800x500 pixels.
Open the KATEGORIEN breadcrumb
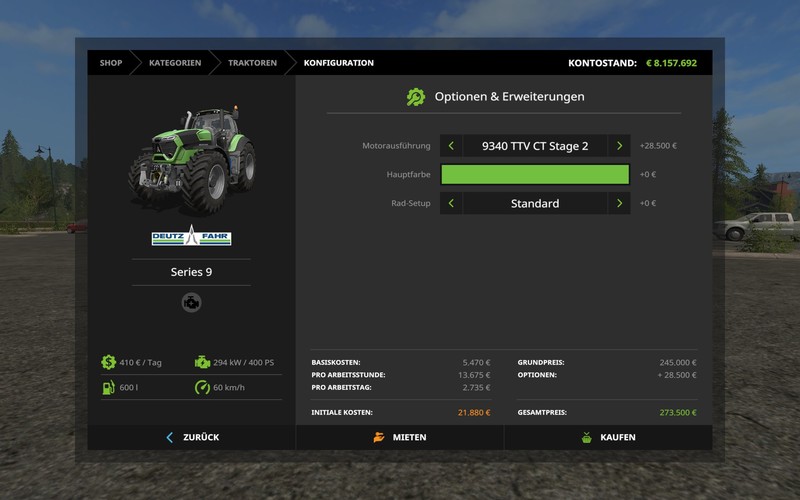[x=175, y=63]
